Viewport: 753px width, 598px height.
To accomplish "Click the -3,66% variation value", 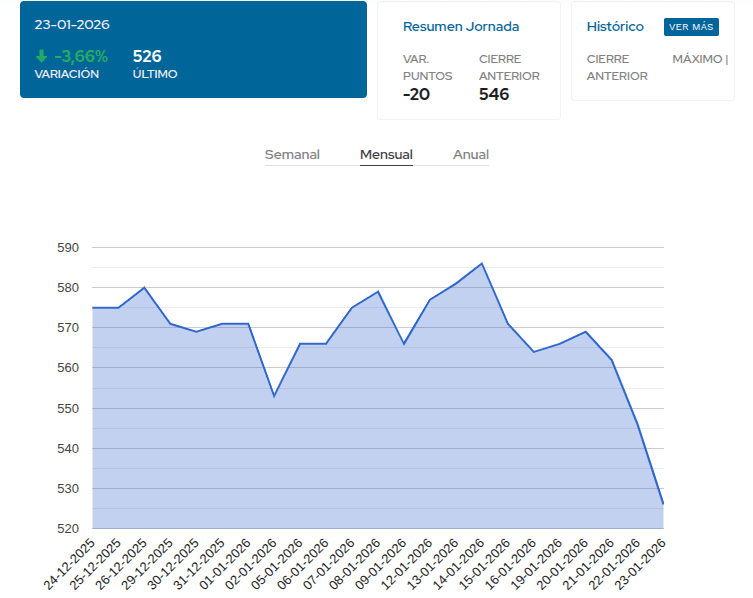I will coord(80,56).
